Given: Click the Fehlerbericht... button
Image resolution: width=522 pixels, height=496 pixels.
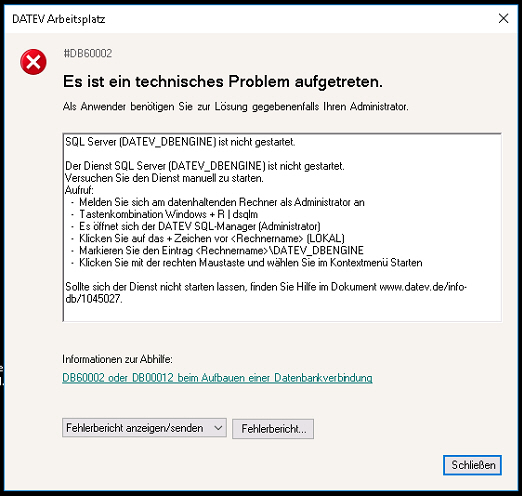Looking at the screenshot, I should (x=273, y=429).
